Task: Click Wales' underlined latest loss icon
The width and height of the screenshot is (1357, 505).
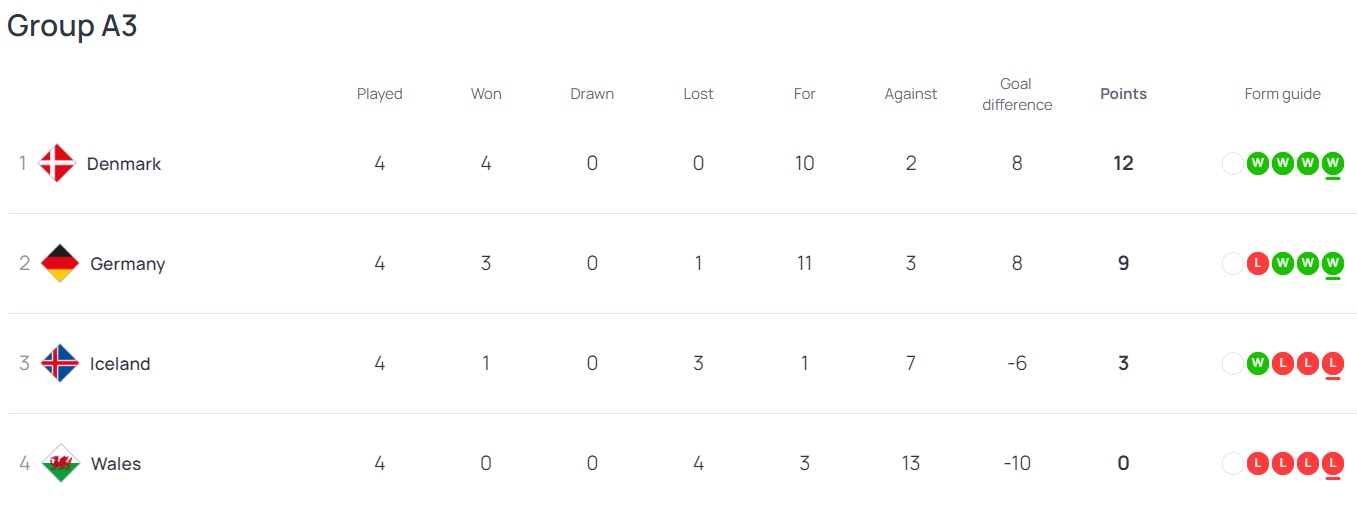Action: 1332,463
